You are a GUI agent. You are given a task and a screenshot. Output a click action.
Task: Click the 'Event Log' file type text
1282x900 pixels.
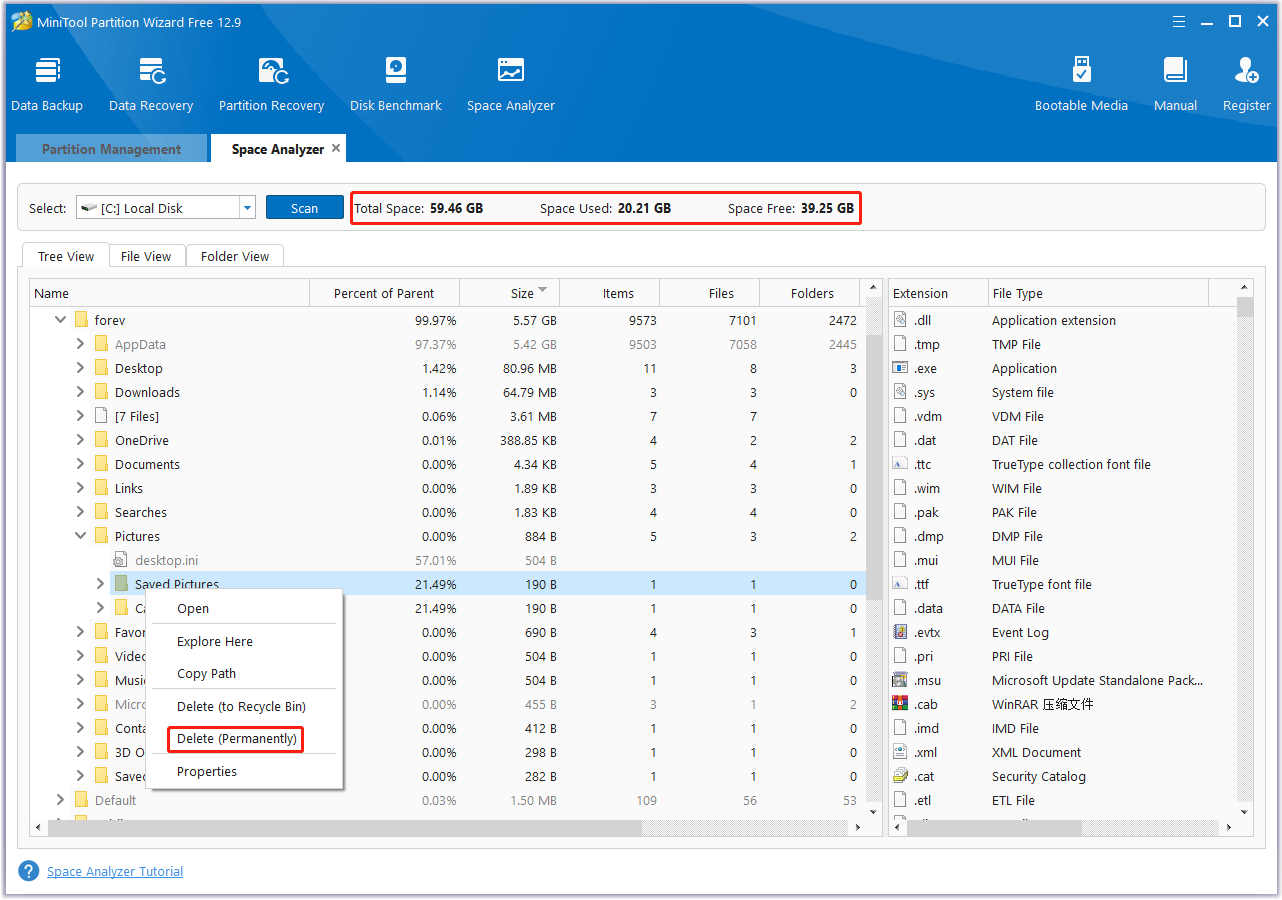tap(1021, 632)
